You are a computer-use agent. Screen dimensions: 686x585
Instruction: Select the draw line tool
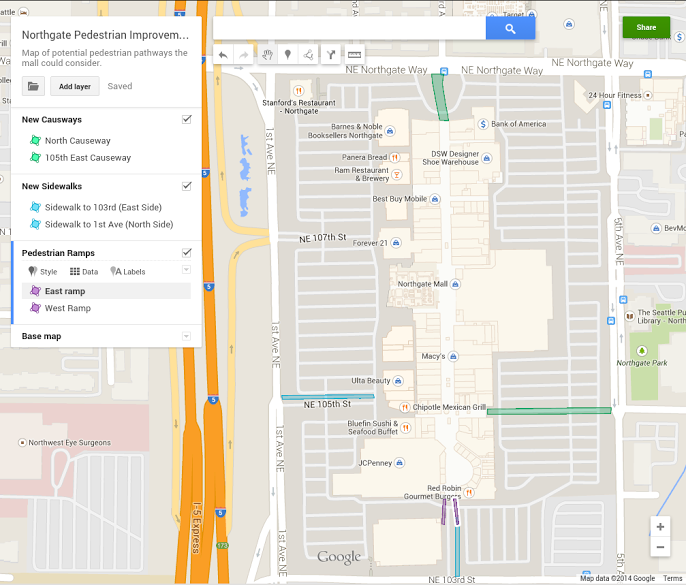tap(308, 55)
